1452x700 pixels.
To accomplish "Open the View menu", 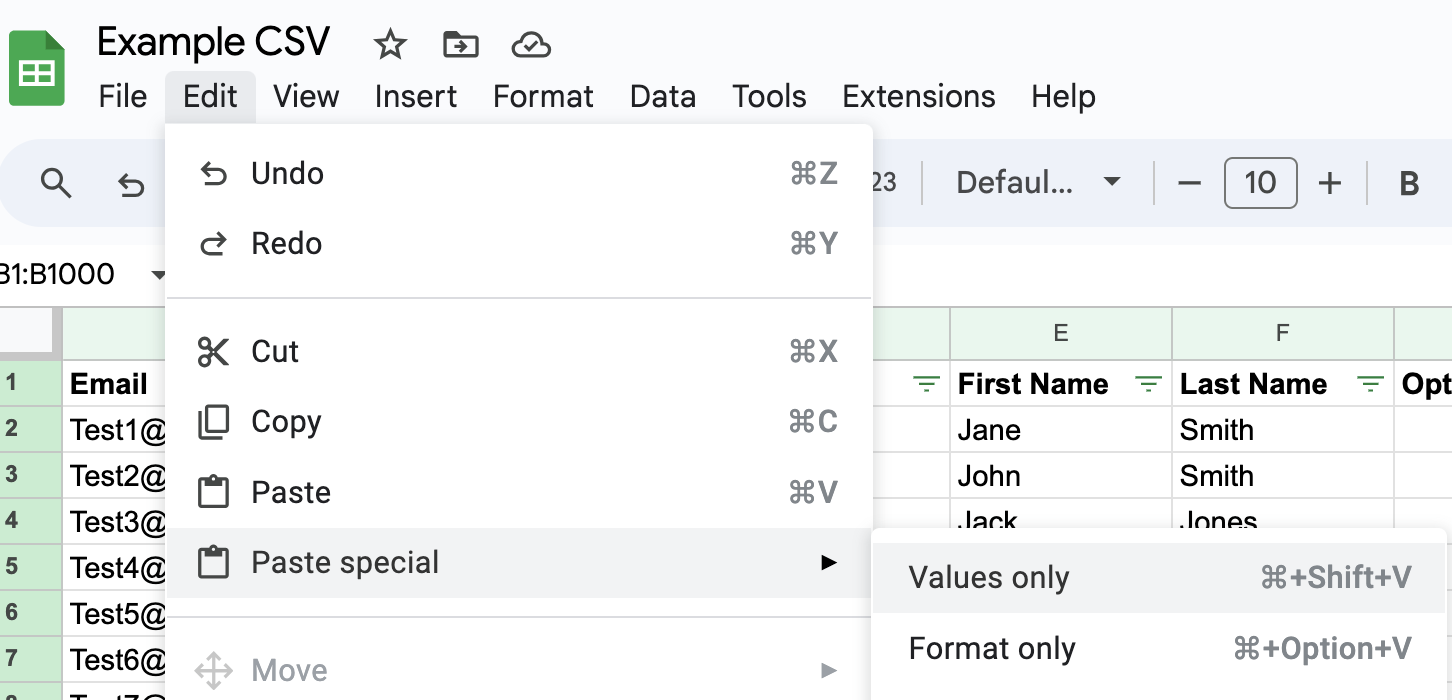I will 306,96.
